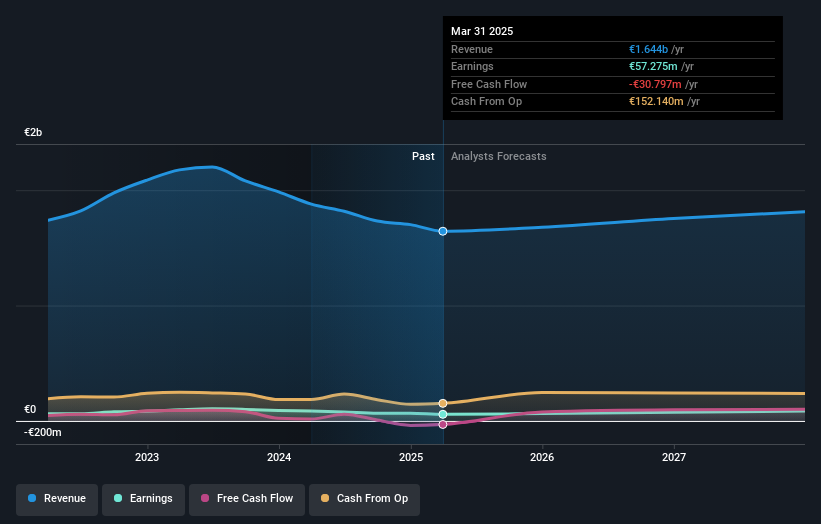This screenshot has width=821, height=524.
Task: Click the Past label on chart
Action: pos(423,157)
